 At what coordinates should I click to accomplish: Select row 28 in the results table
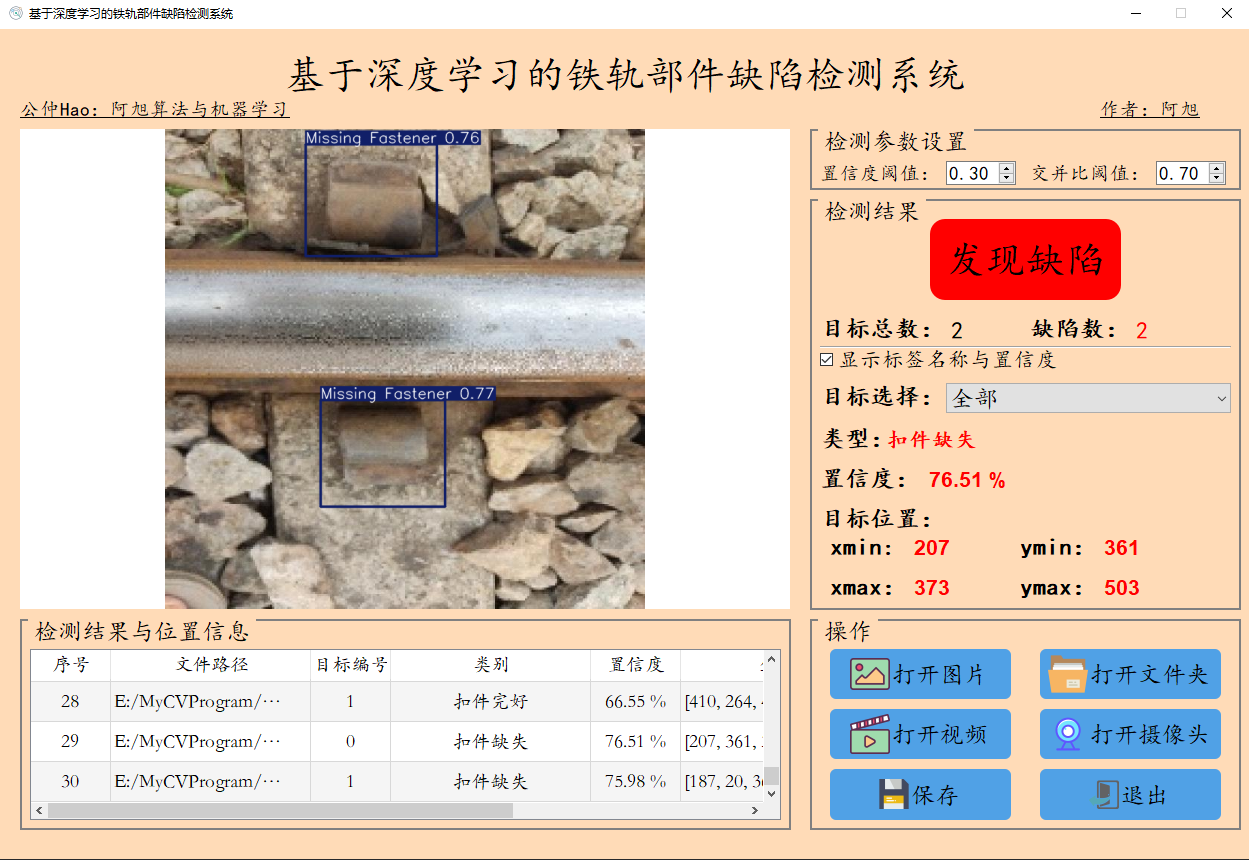click(x=397, y=702)
